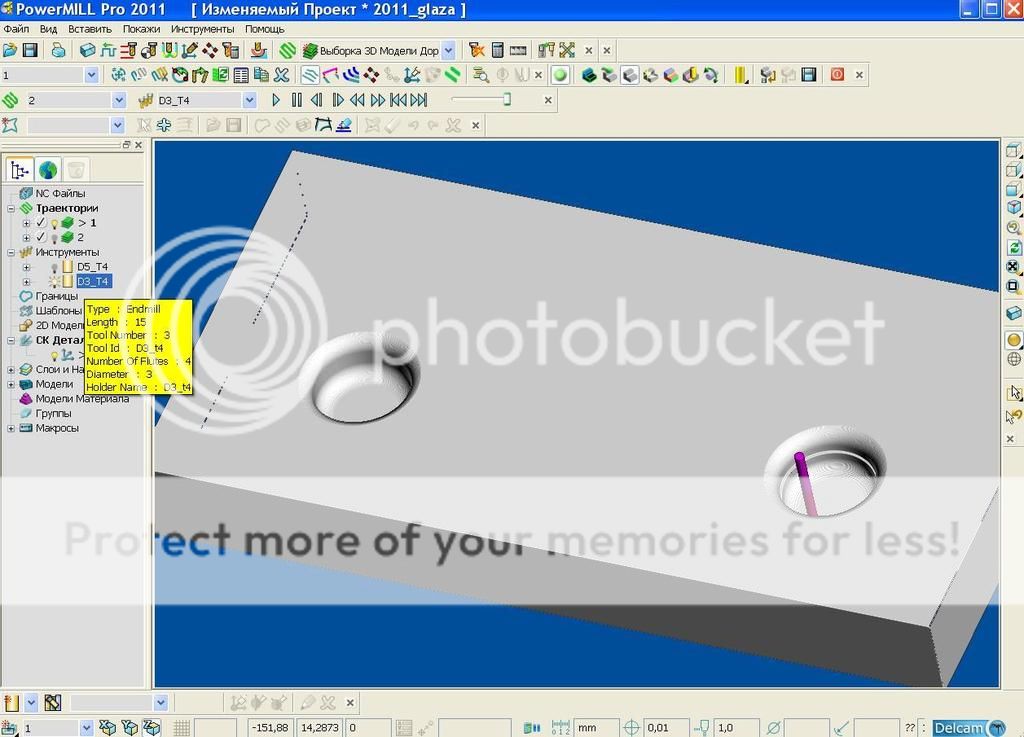Screen dimensions: 1024x737
Task: Toggle the checkmark on toolpath 1
Action: pos(41,223)
